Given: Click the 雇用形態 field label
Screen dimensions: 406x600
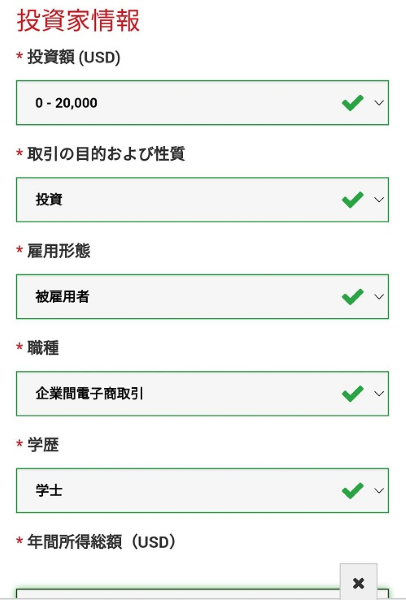Looking at the screenshot, I should coord(59,251).
